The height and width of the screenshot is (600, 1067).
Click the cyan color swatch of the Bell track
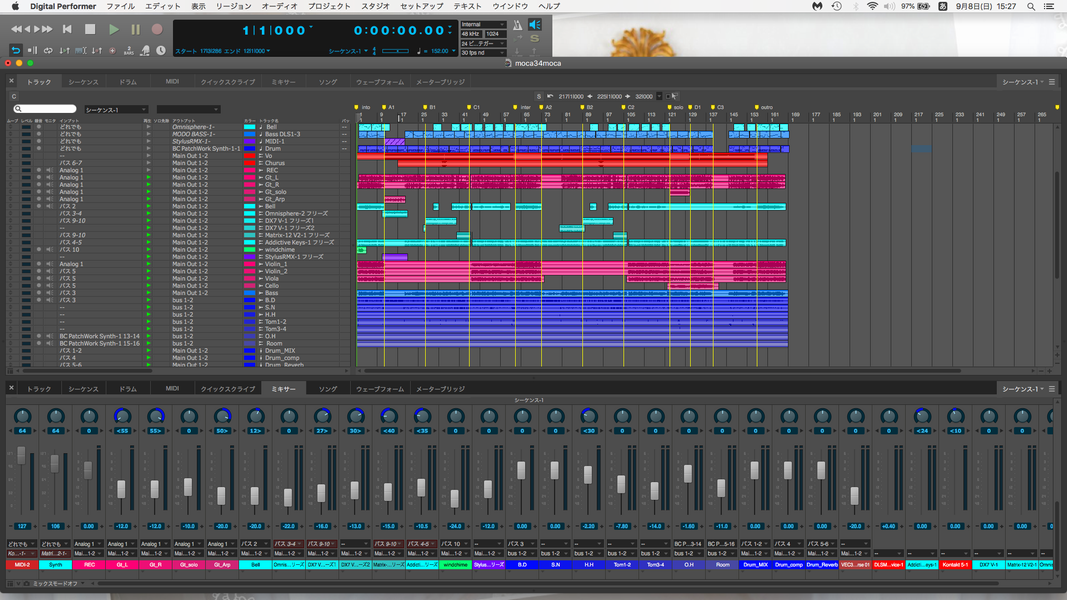pos(249,127)
